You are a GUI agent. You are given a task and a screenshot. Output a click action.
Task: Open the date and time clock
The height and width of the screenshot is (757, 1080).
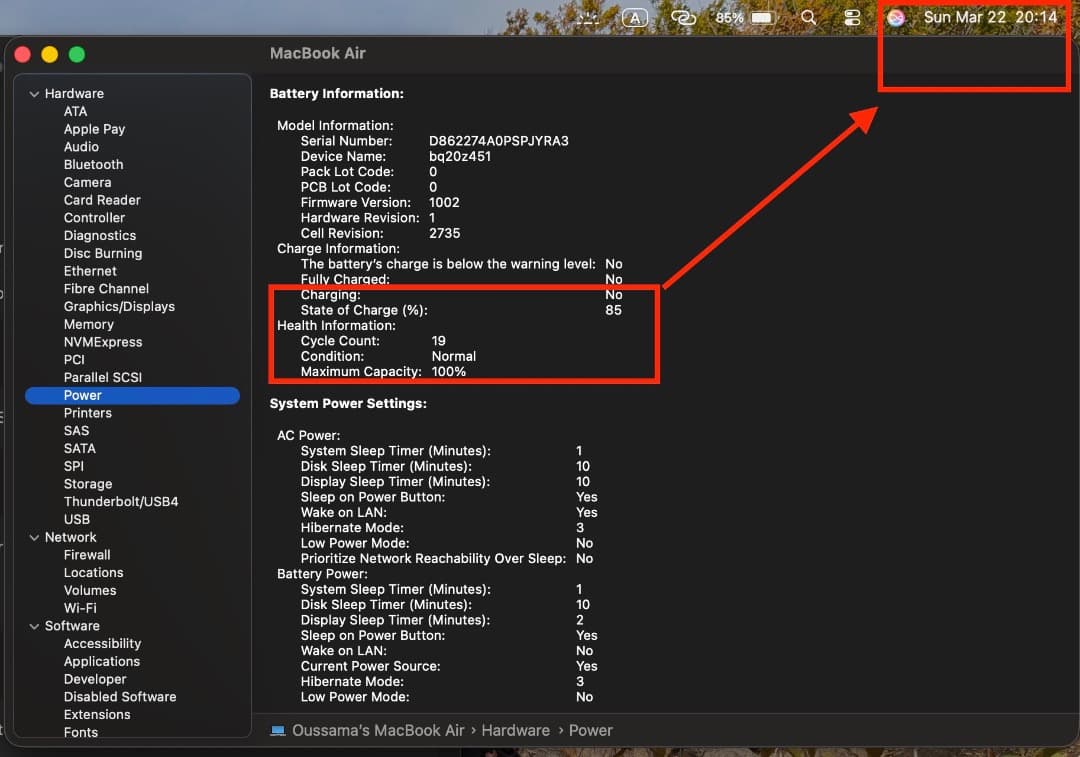990,17
